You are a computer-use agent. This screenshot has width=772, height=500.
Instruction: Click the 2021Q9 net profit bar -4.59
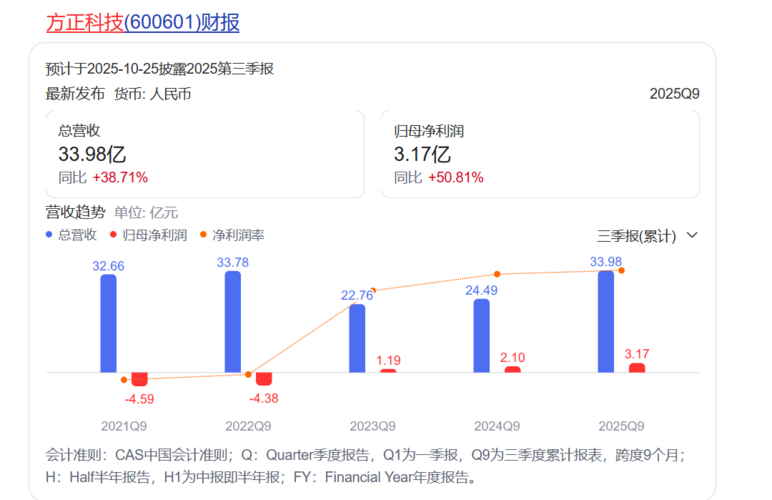[x=140, y=379]
